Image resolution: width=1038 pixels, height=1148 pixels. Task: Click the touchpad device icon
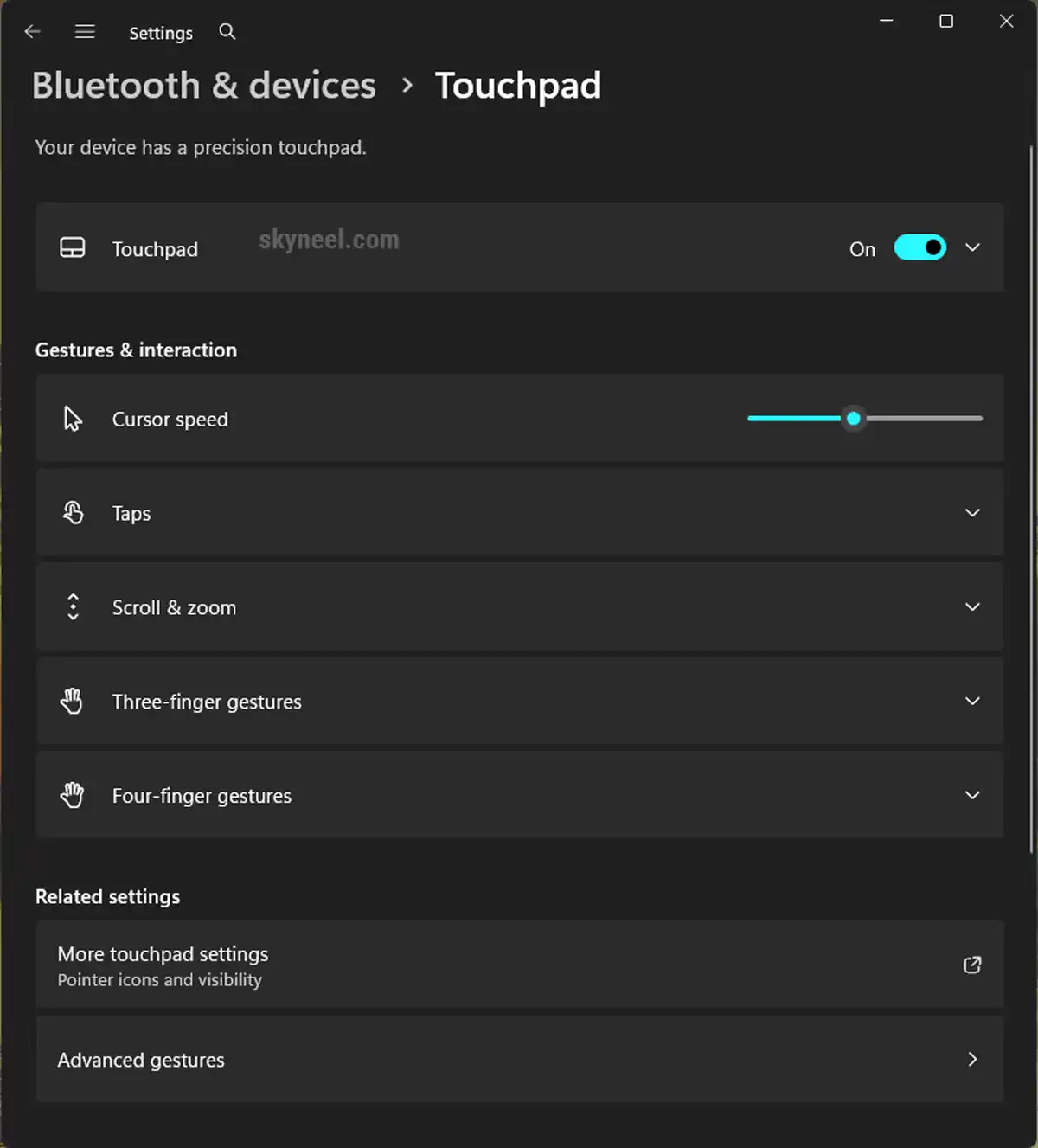tap(73, 248)
